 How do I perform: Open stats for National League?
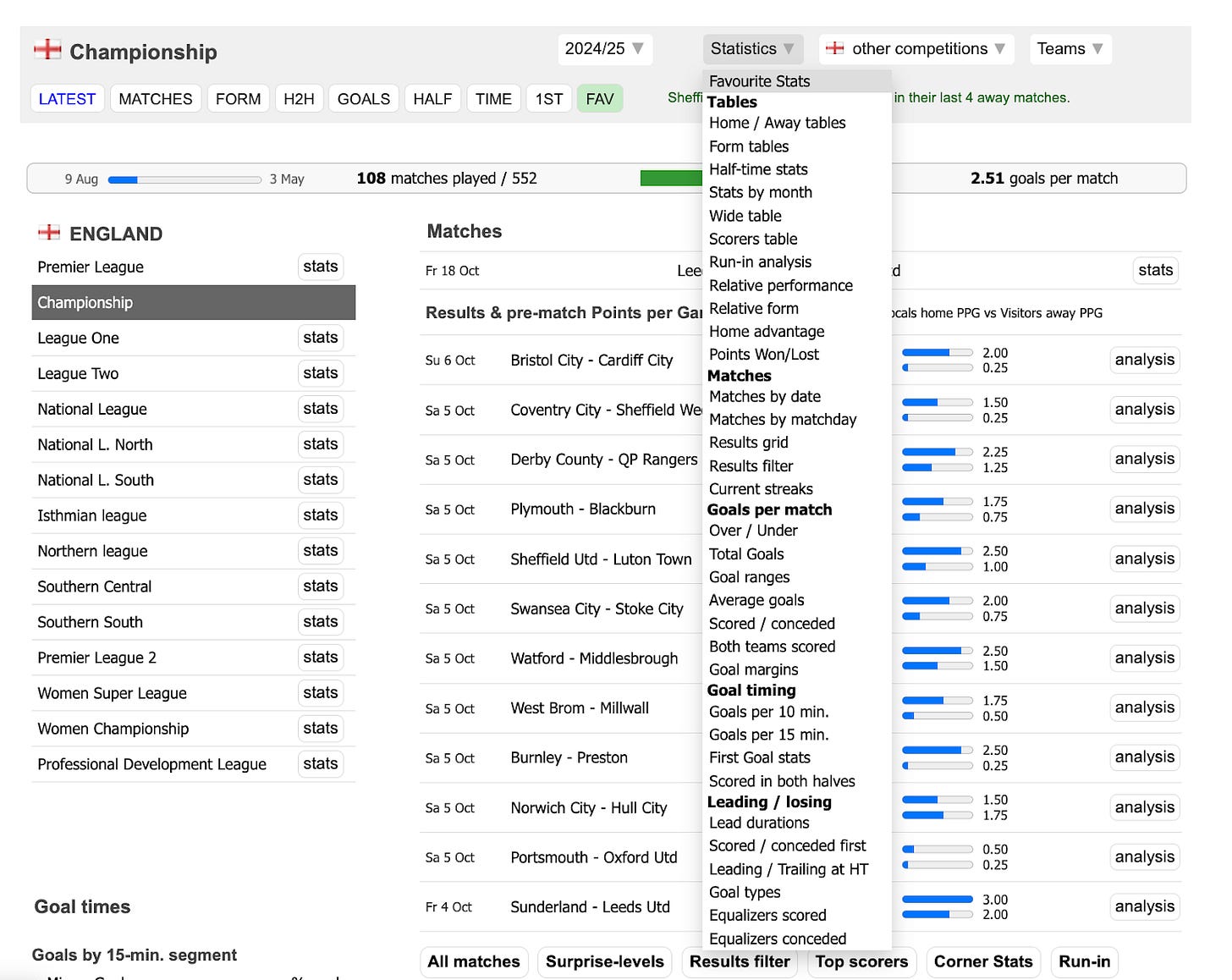point(321,409)
